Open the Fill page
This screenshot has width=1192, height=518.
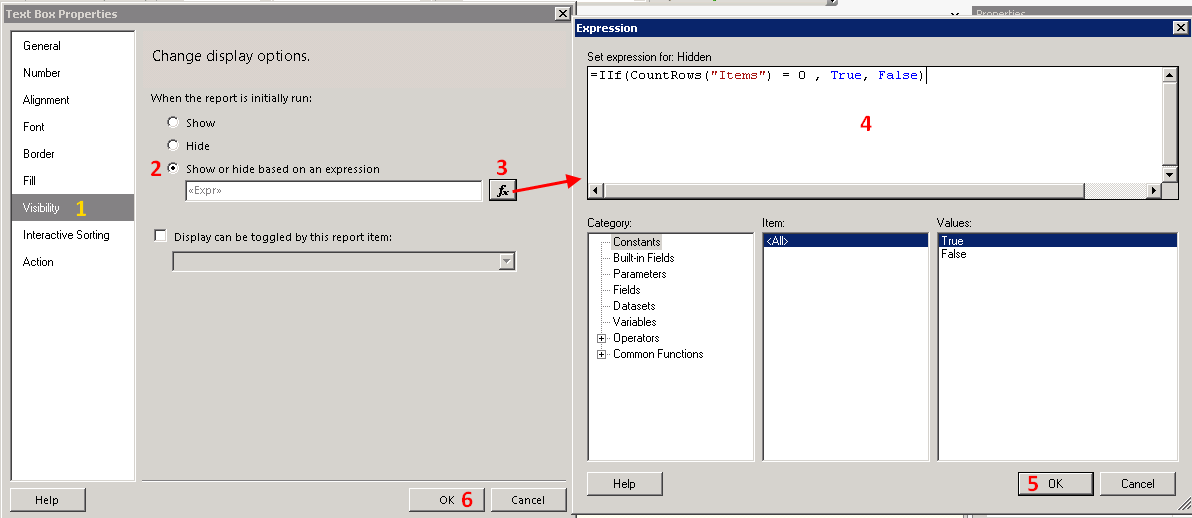73,181
